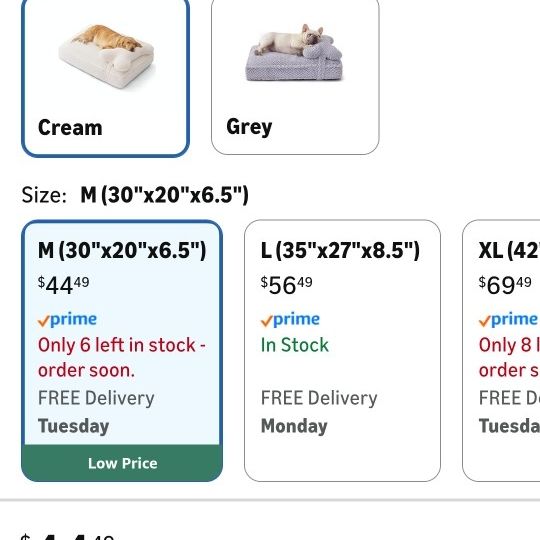Click the cream dog bed thumbnail image

point(107,58)
